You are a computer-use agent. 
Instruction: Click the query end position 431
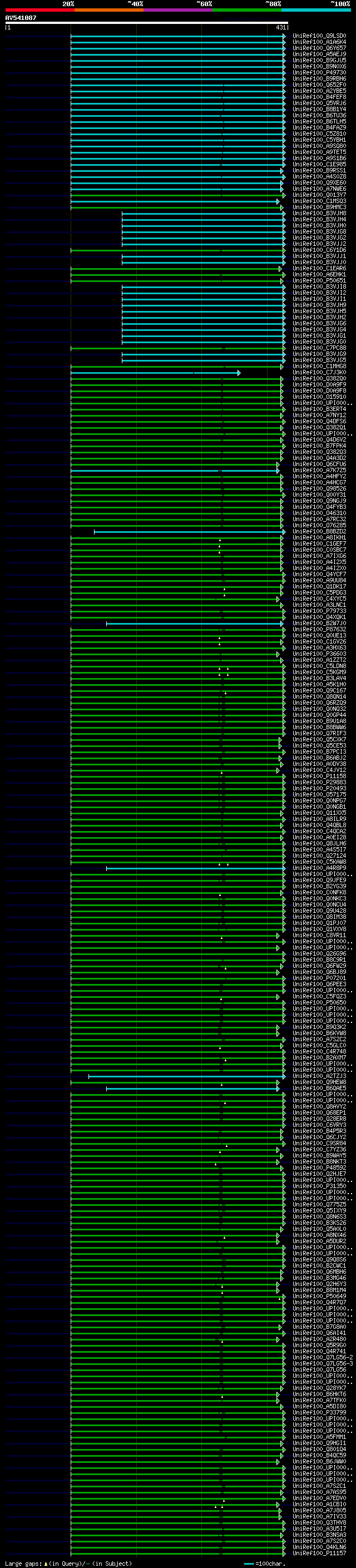(280, 27)
